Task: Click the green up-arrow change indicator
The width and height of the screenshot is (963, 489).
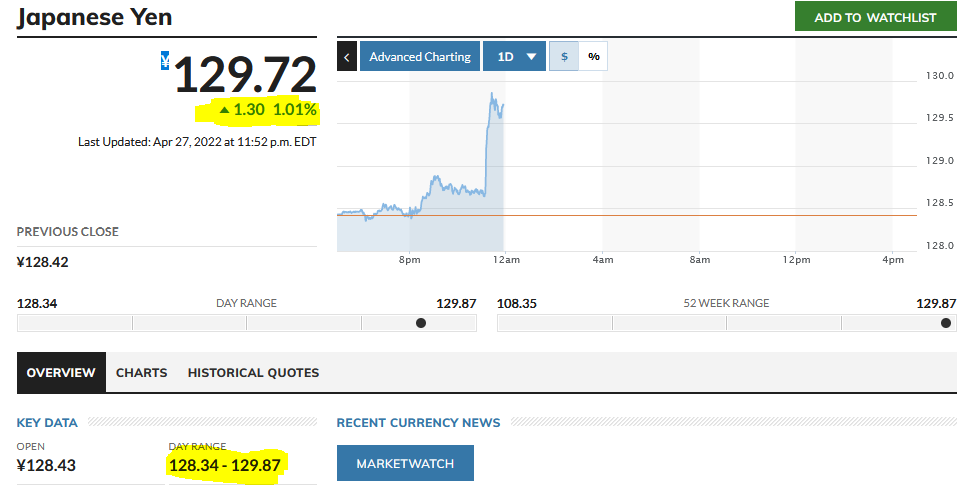Action: 224,110
